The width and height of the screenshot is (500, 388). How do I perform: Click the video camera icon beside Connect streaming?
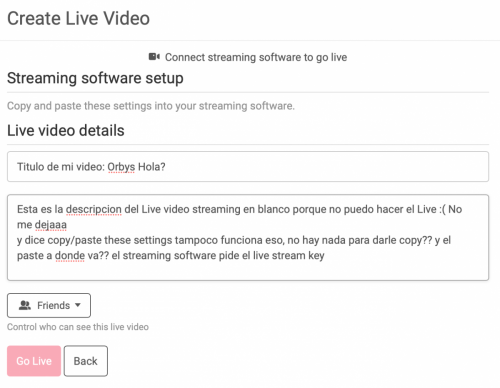coord(154,57)
